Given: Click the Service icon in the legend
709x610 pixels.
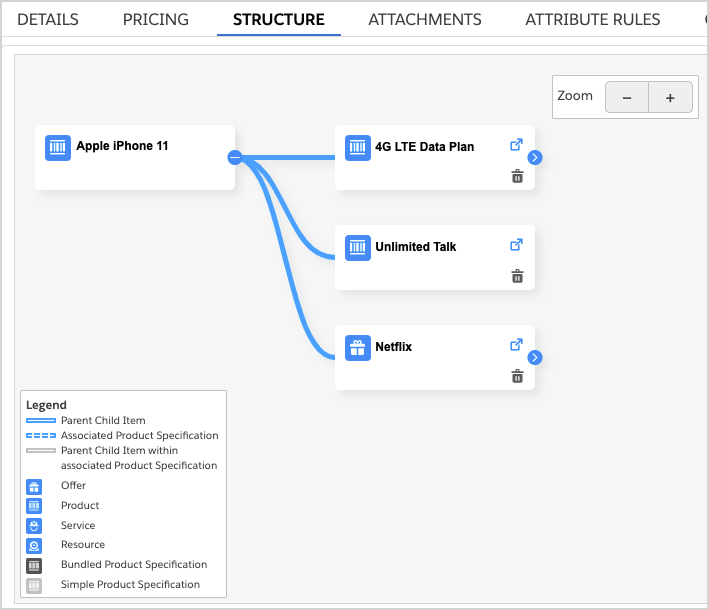Looking at the screenshot, I should click(x=34, y=526).
